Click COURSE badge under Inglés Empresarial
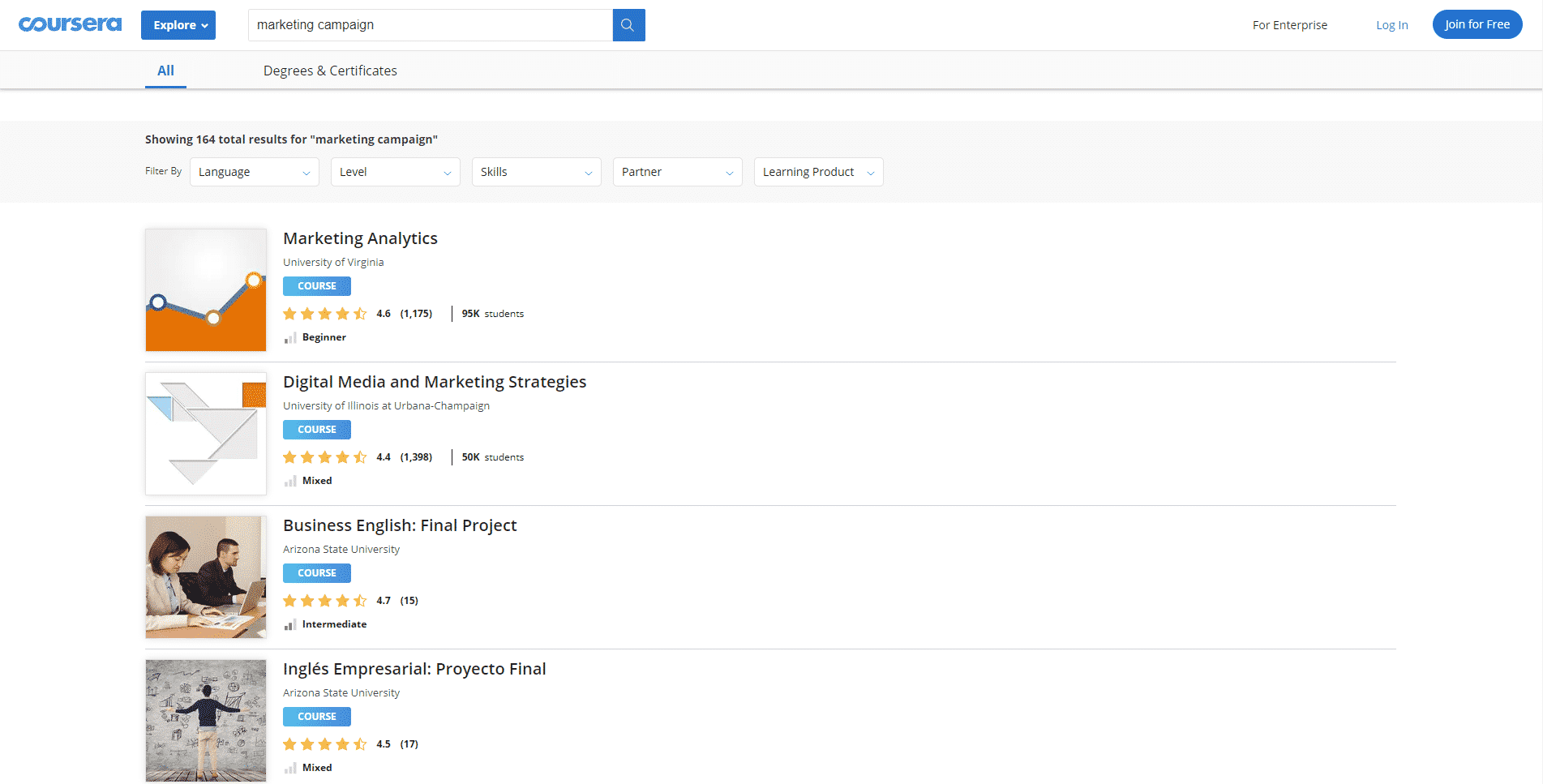Image resolution: width=1543 pixels, height=784 pixels. click(317, 717)
